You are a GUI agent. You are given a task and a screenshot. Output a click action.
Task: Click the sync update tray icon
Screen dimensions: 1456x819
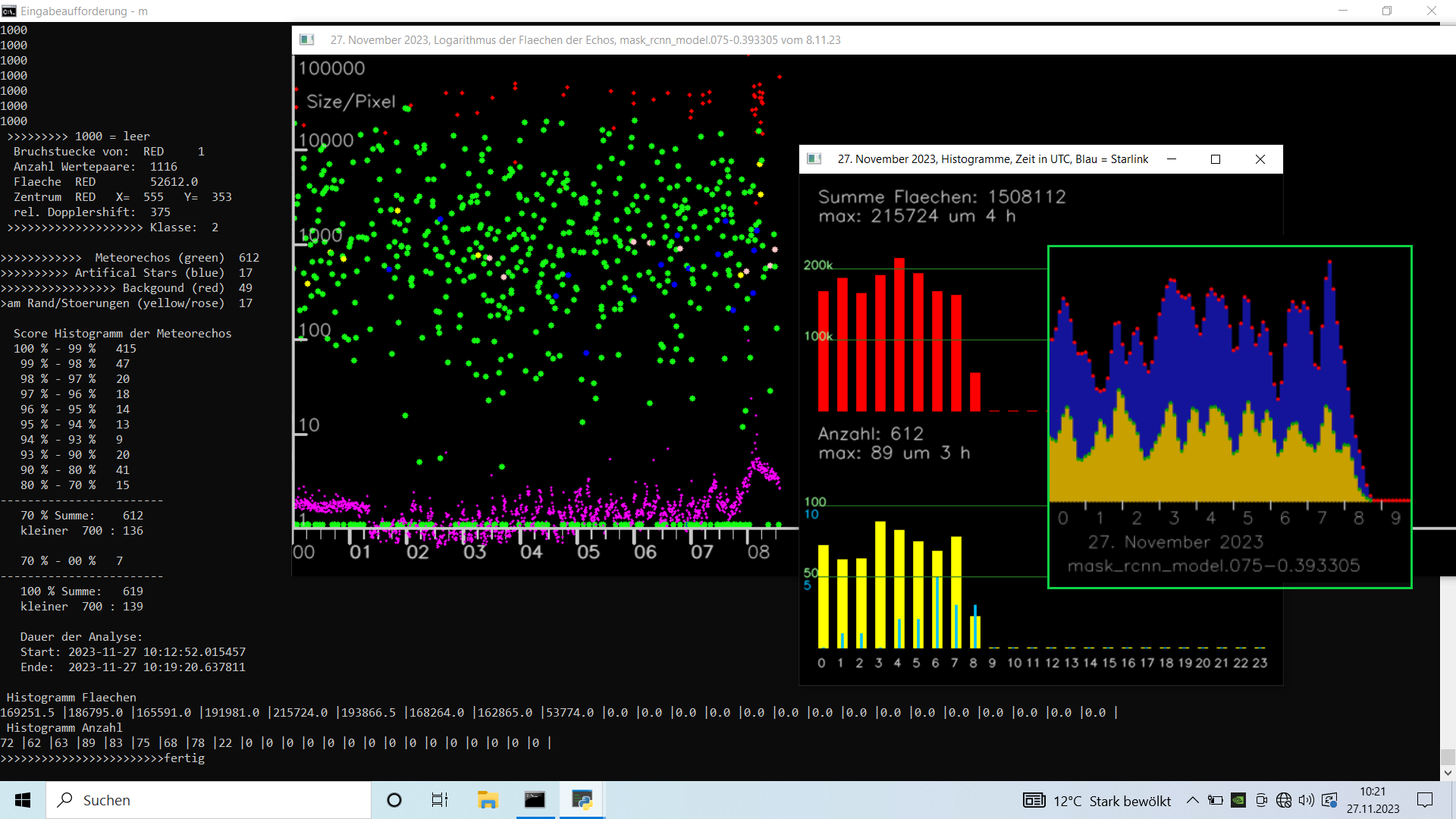pyautogui.click(x=1329, y=800)
